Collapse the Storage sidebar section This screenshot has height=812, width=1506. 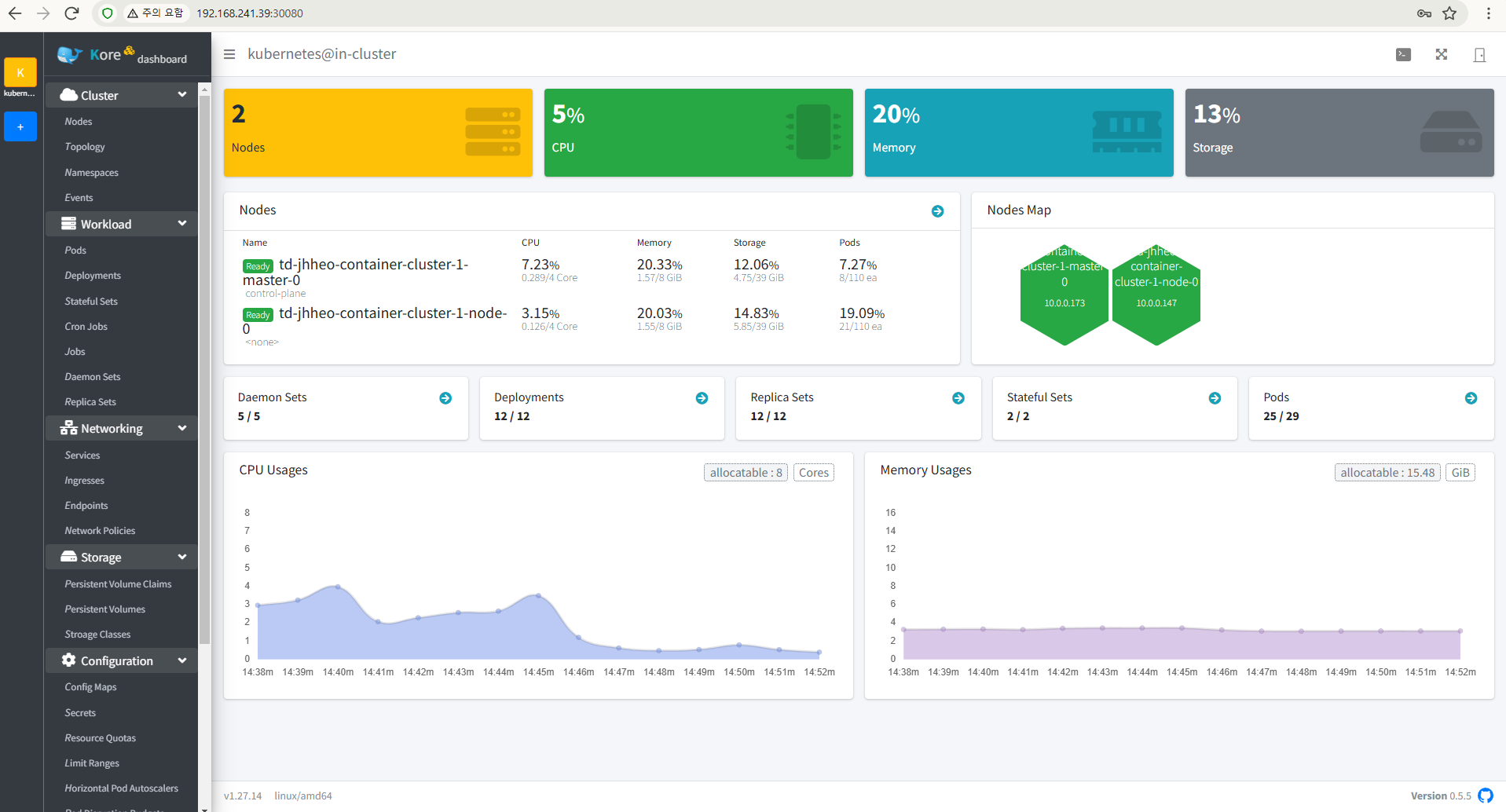point(182,557)
